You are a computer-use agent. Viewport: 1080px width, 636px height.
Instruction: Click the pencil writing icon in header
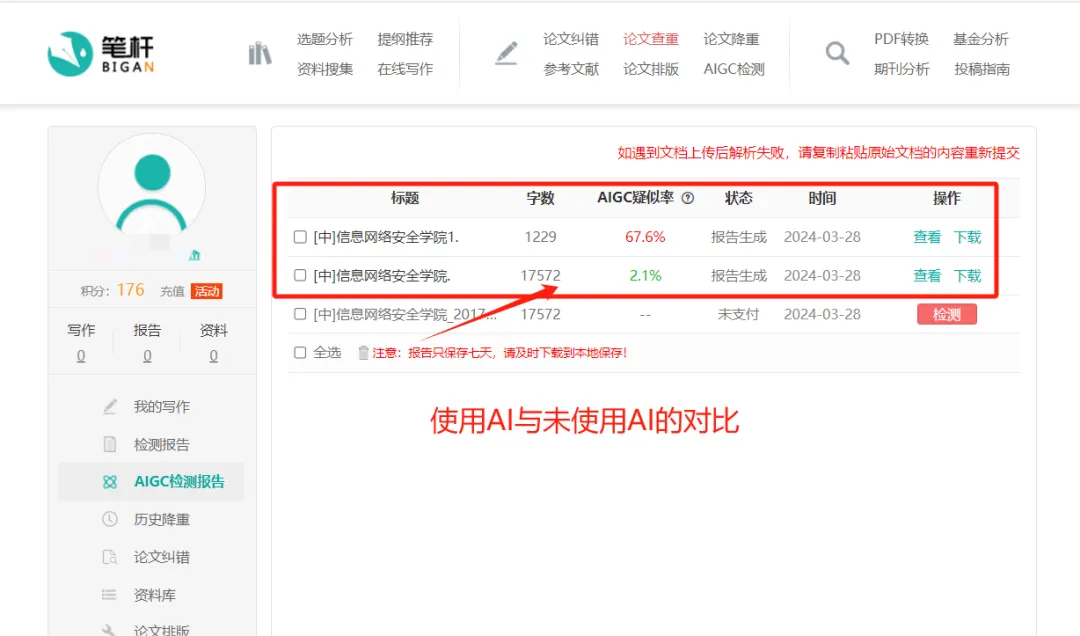pyautogui.click(x=507, y=53)
